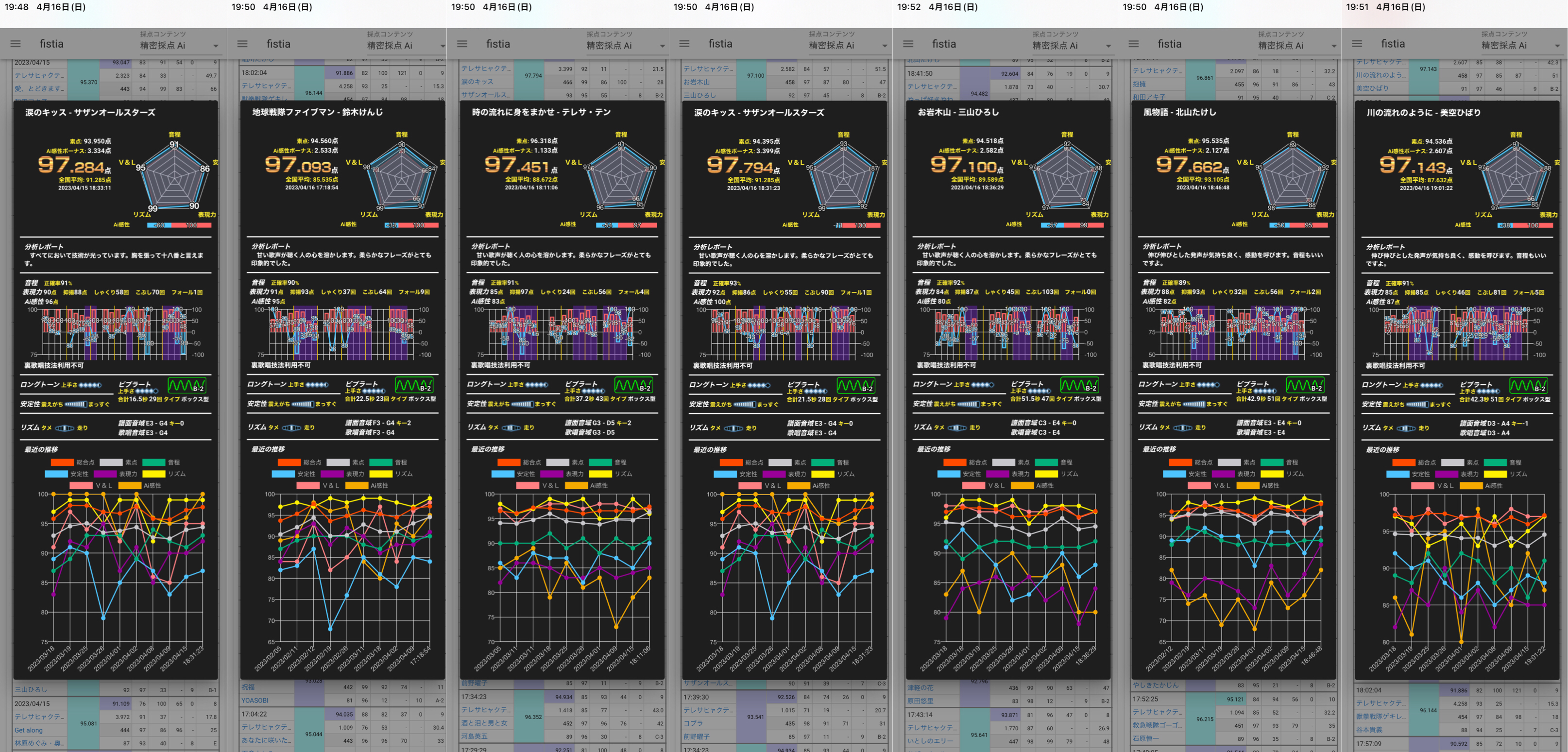Image resolution: width=1568 pixels, height=752 pixels.
Task: Click rhythm タメ/走り gauge icon in 風物語 card
Action: [x=1182, y=428]
